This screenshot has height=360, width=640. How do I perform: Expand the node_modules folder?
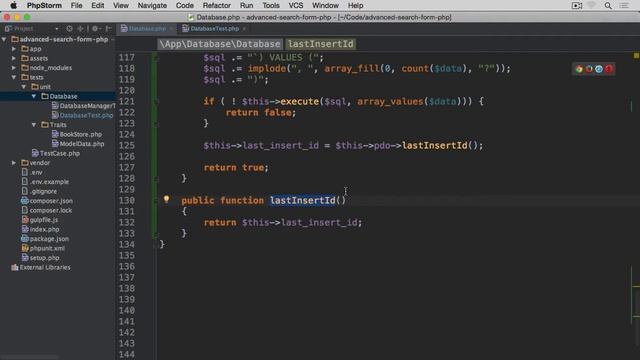pyautogui.click(x=14, y=68)
